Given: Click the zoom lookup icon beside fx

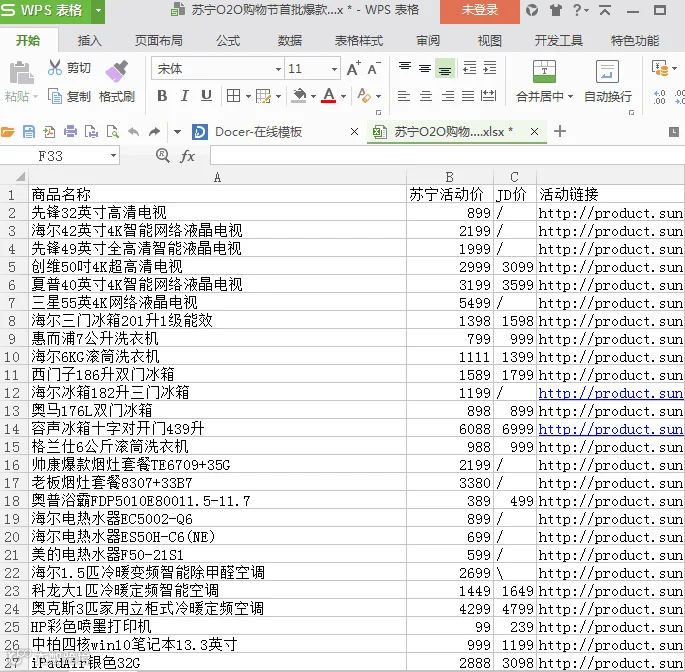Looking at the screenshot, I should pos(163,156).
